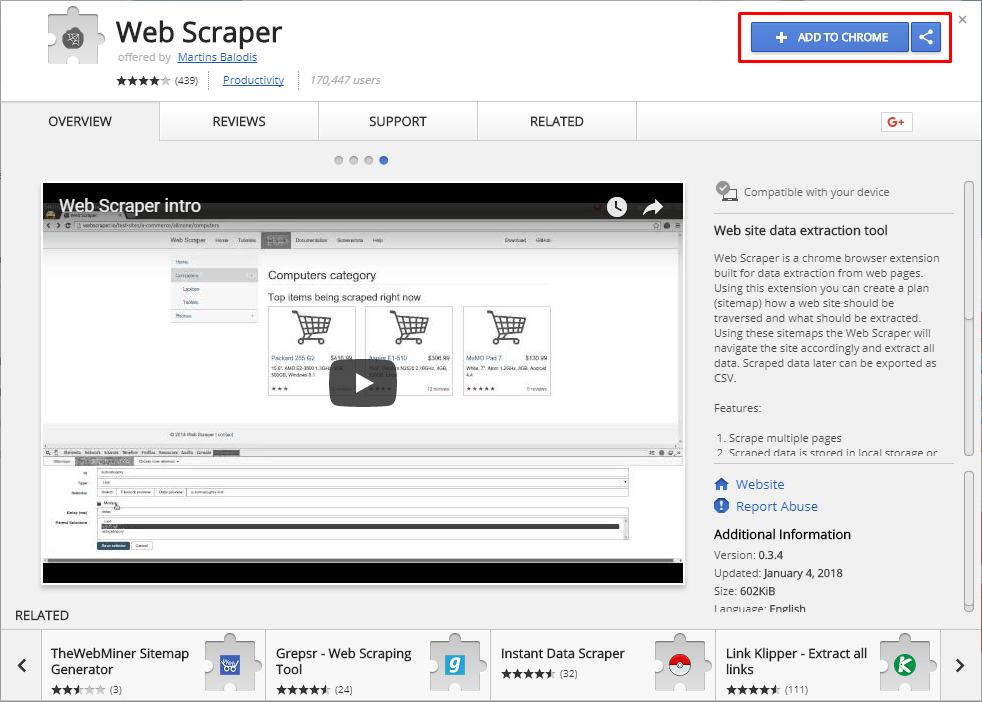Select the fourth highlighted carousel dot
The height and width of the screenshot is (702, 982).
pos(384,160)
